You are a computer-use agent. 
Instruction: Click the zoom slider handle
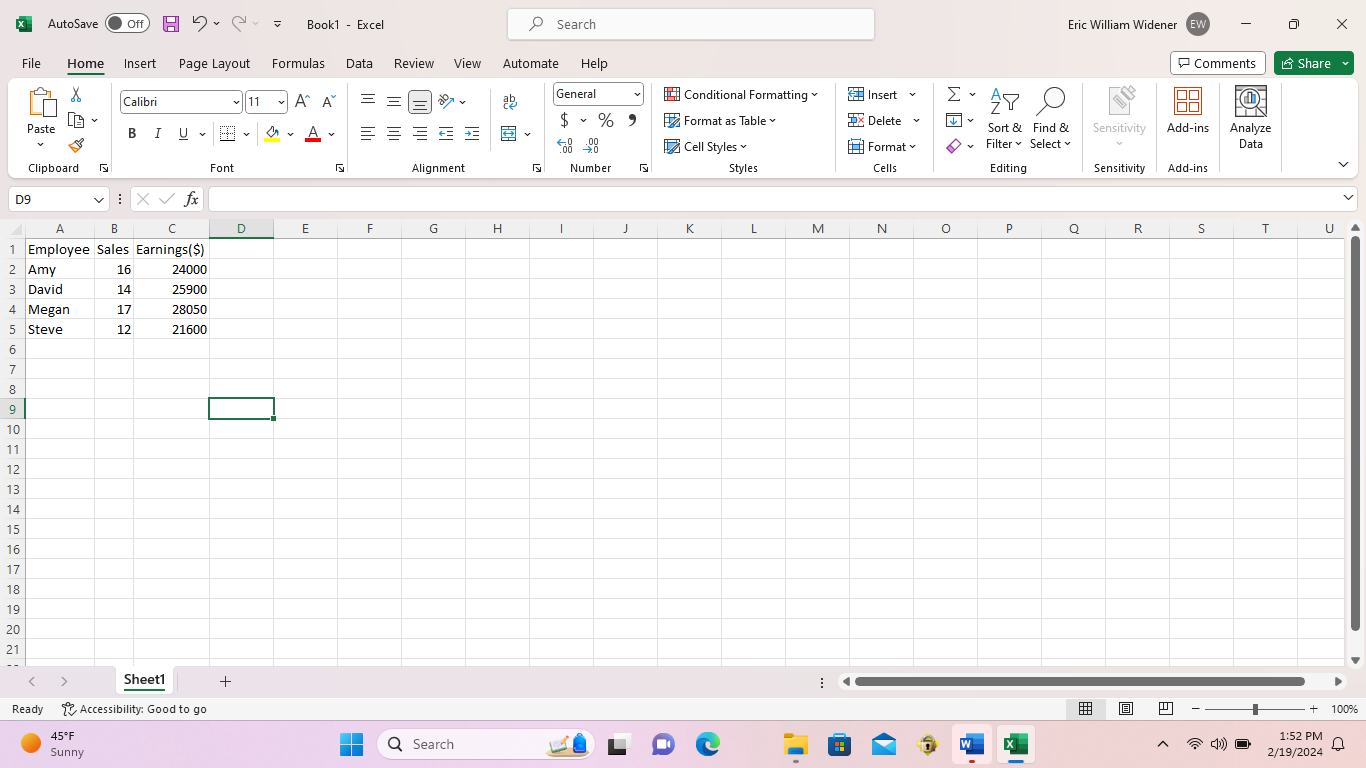(1255, 709)
